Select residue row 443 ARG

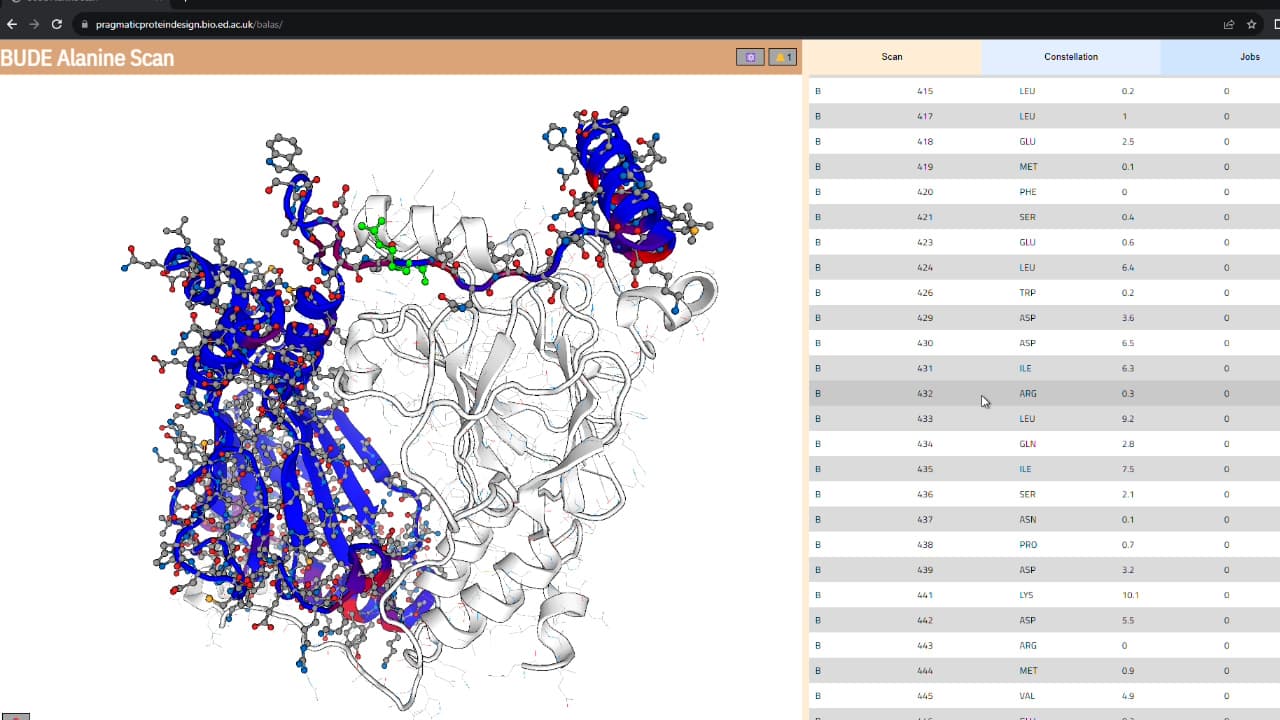1044,645
